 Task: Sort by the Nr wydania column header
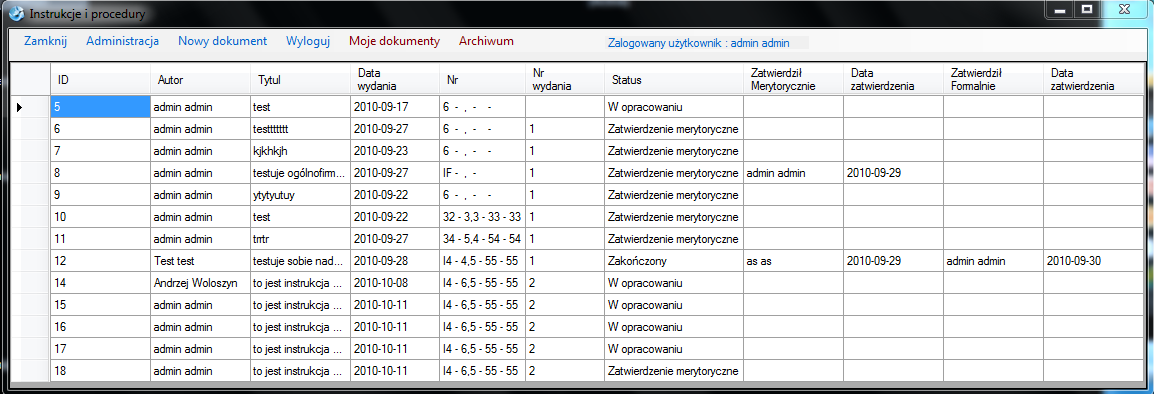565,79
